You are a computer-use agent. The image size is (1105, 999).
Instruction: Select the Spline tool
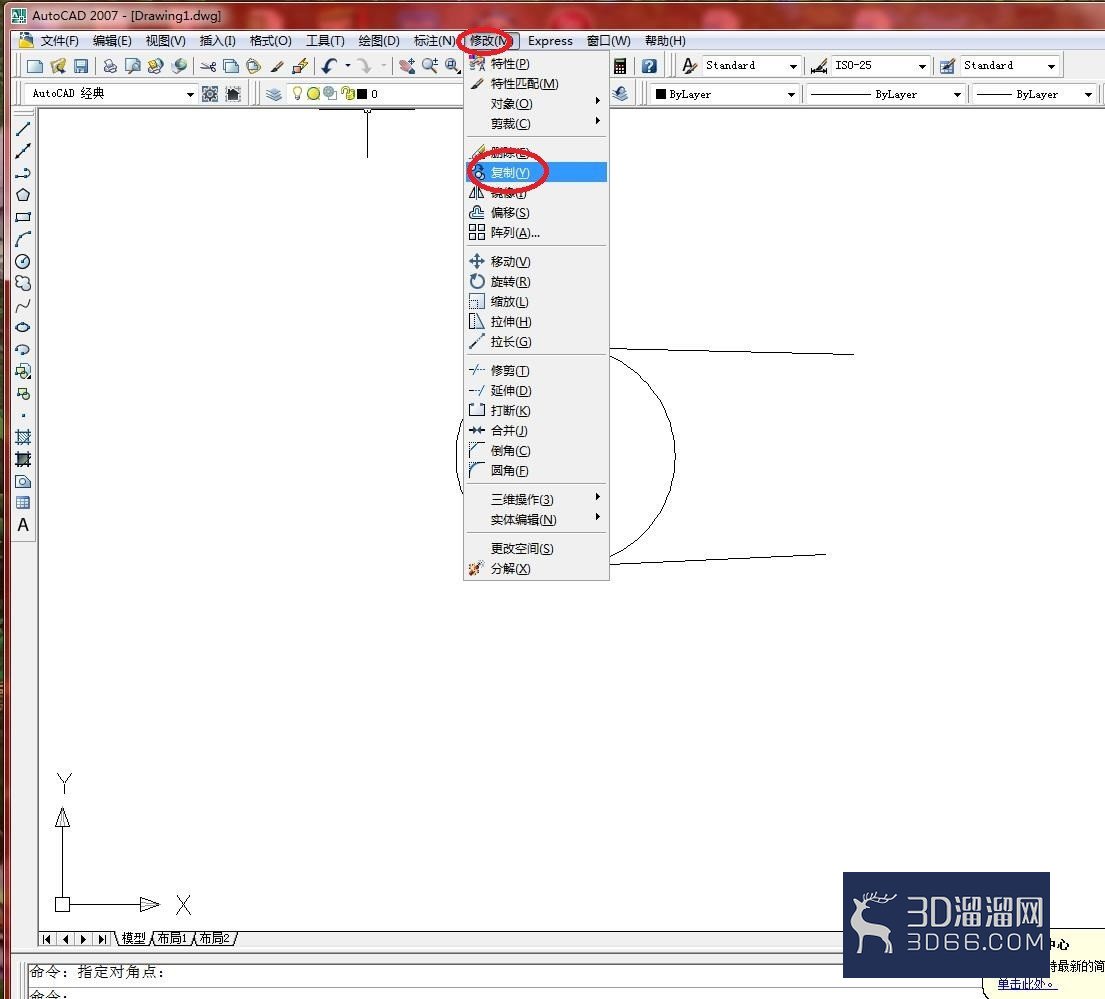pos(23,306)
